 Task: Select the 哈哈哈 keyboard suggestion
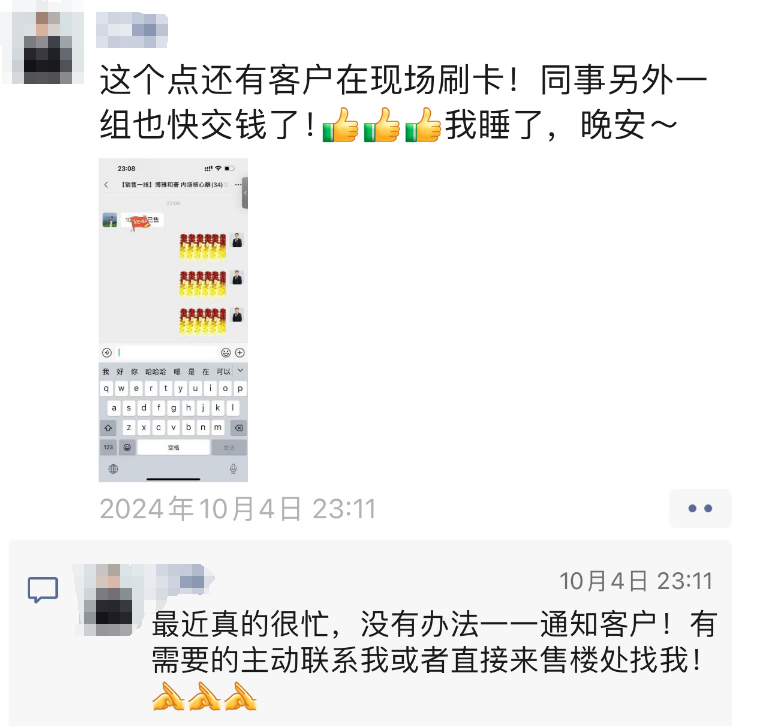click(x=156, y=372)
